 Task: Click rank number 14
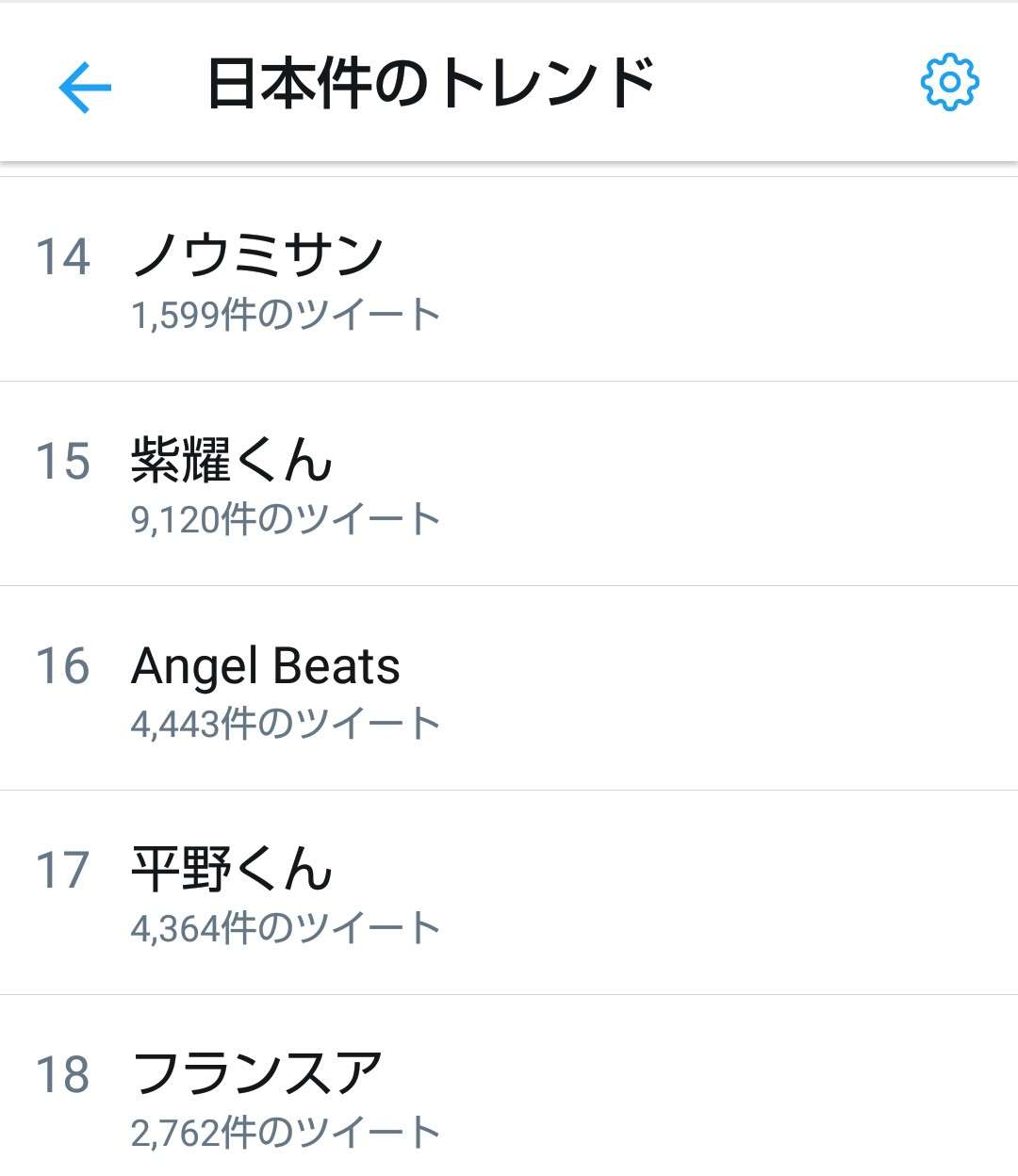[x=63, y=256]
